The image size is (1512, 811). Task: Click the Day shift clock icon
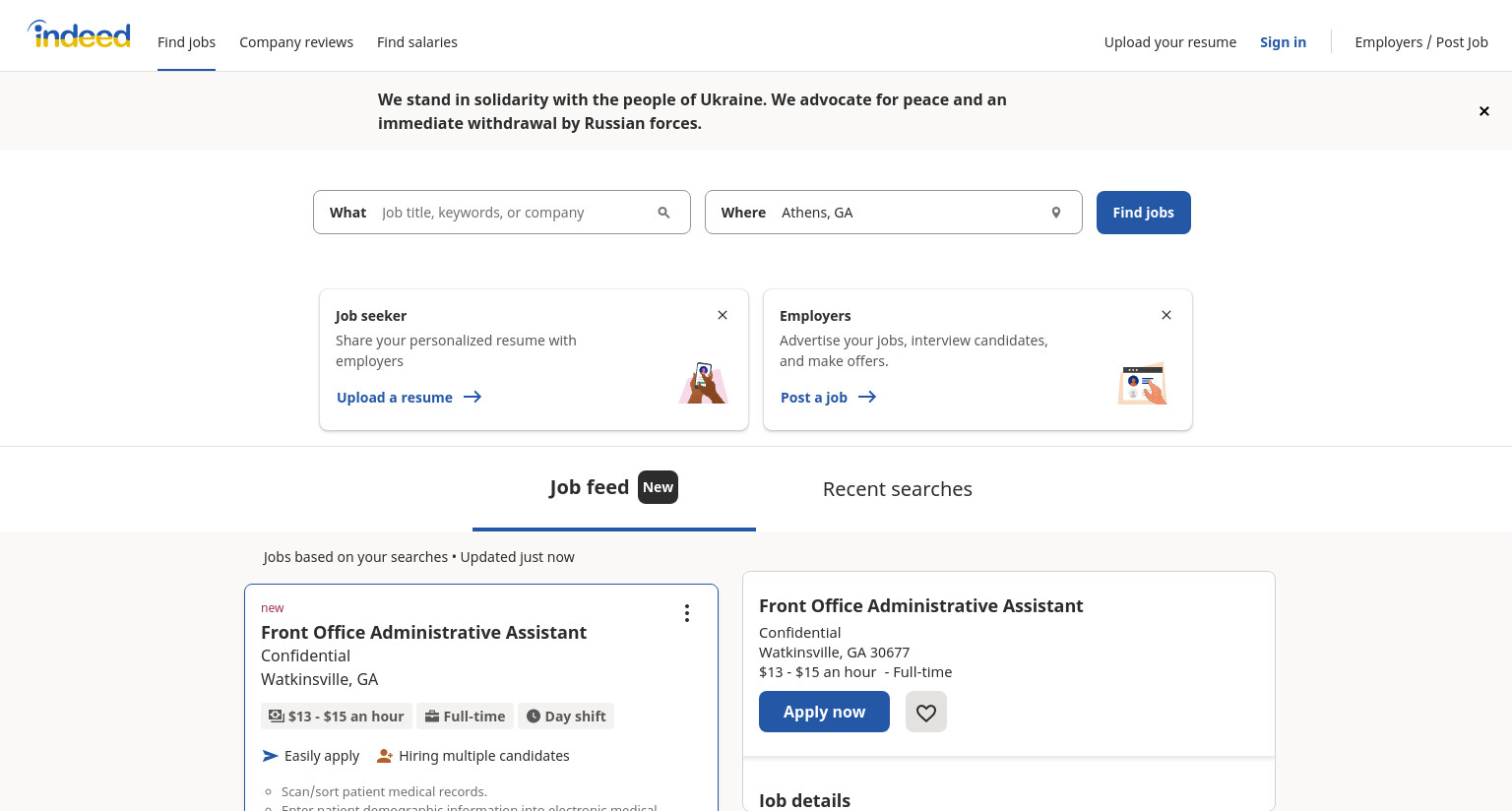(534, 717)
